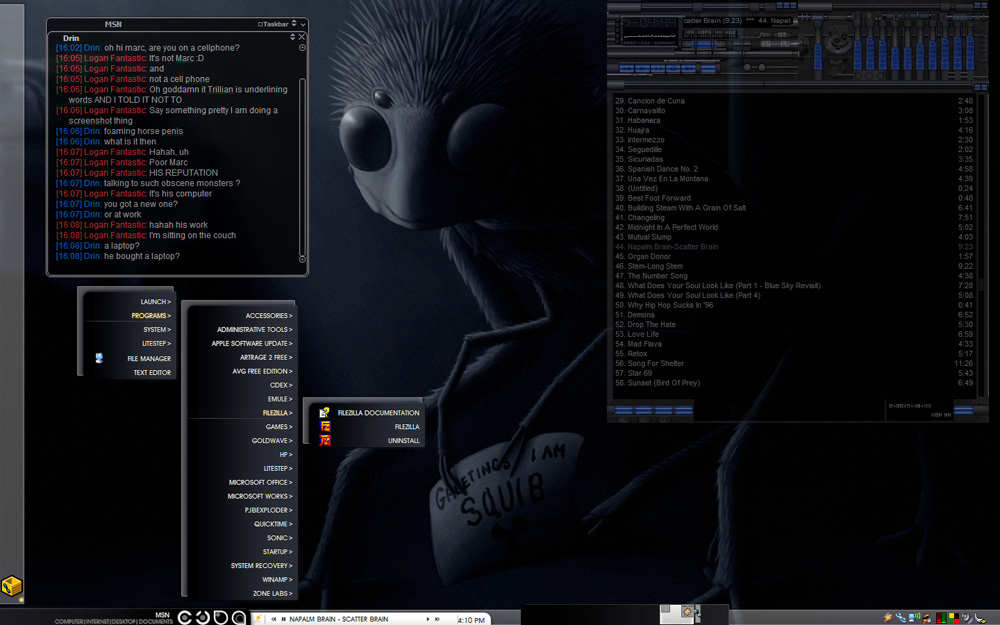The height and width of the screenshot is (625, 1000).
Task: Toggle the equalizer ON switch in Winamp
Action: (817, 17)
